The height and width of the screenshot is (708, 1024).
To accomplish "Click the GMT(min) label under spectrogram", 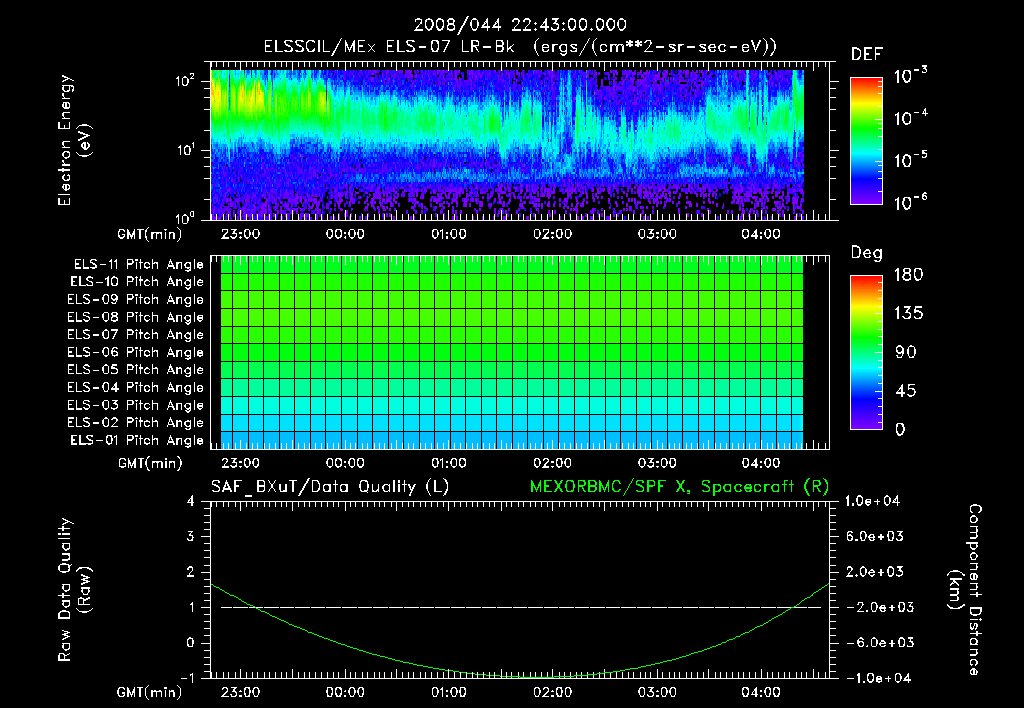I will (150, 234).
